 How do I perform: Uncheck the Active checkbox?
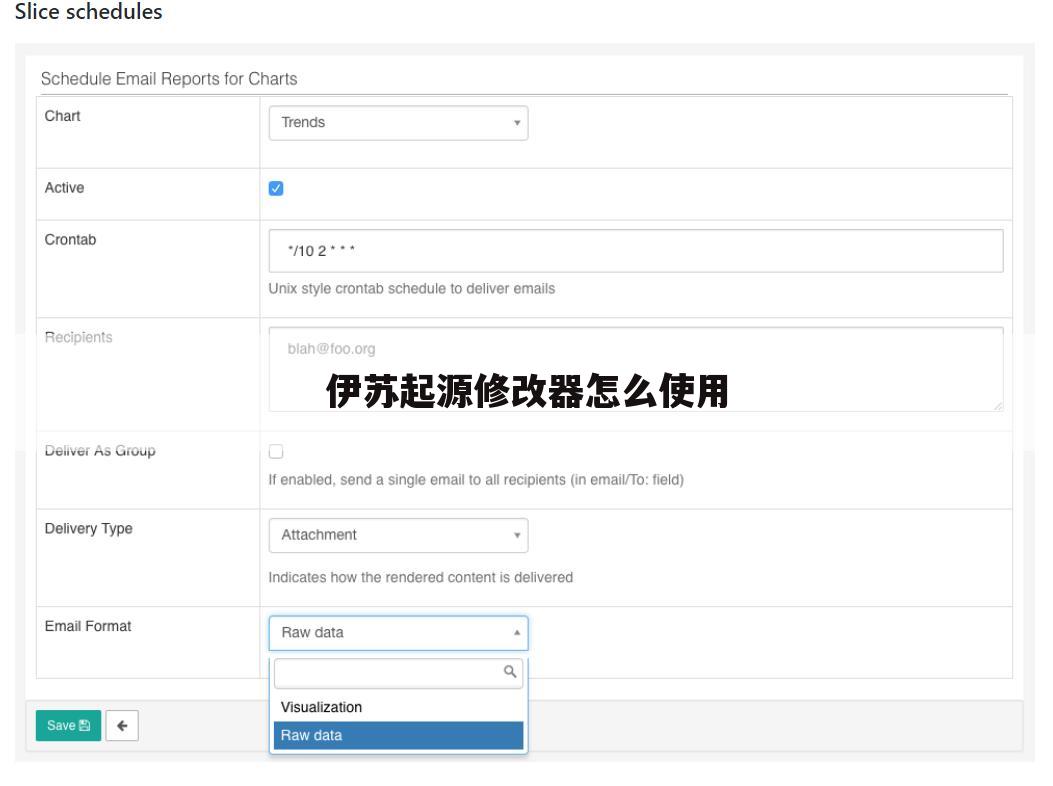click(276, 188)
